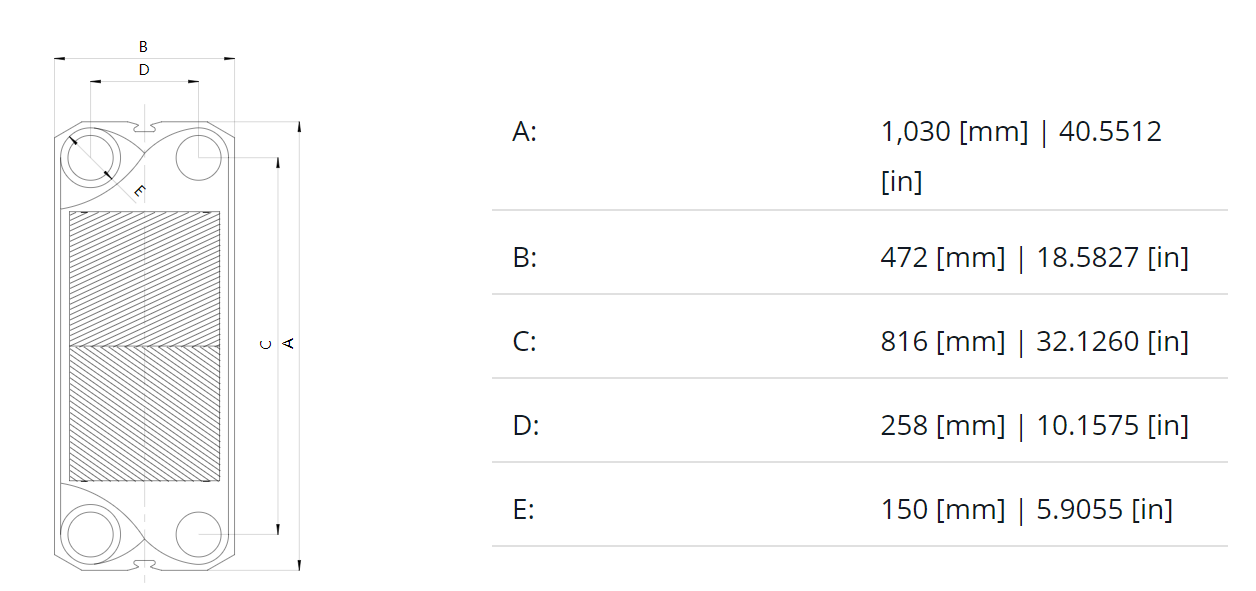Image resolution: width=1256 pixels, height=591 pixels.
Task: Click the vertical C dimension label
Action: 265,344
